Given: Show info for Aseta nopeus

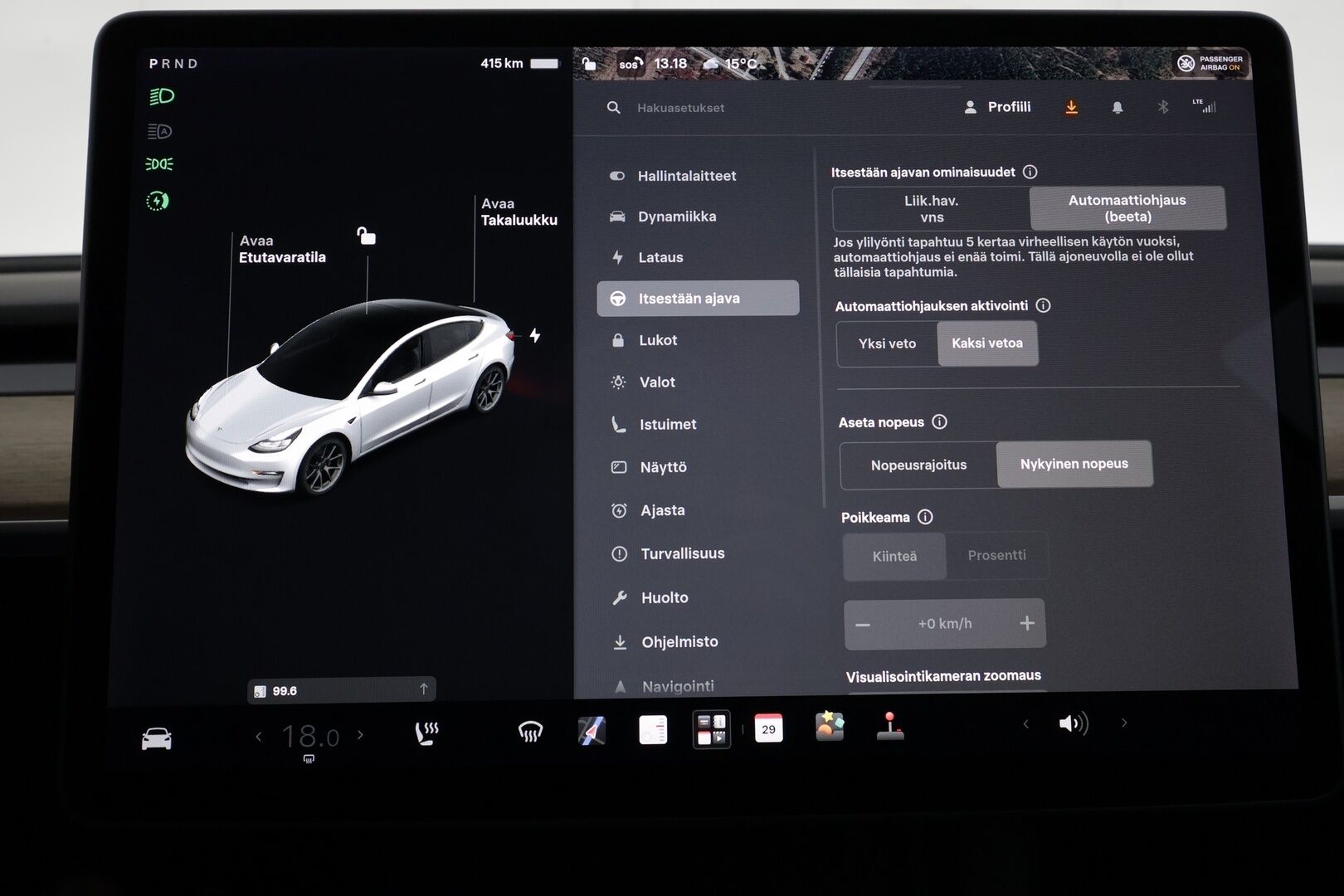Looking at the screenshot, I should point(939,421).
